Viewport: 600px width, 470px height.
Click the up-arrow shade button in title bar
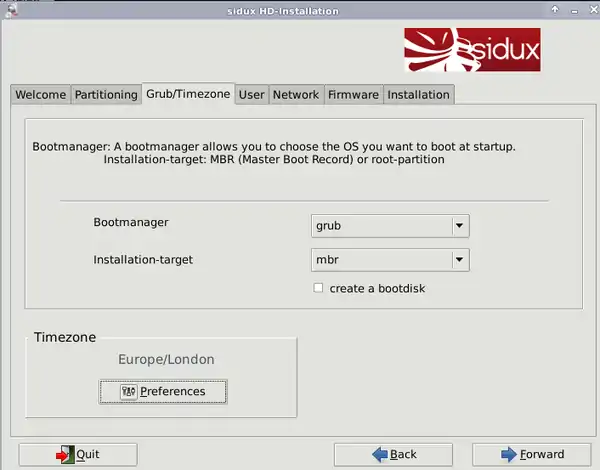[553, 10]
